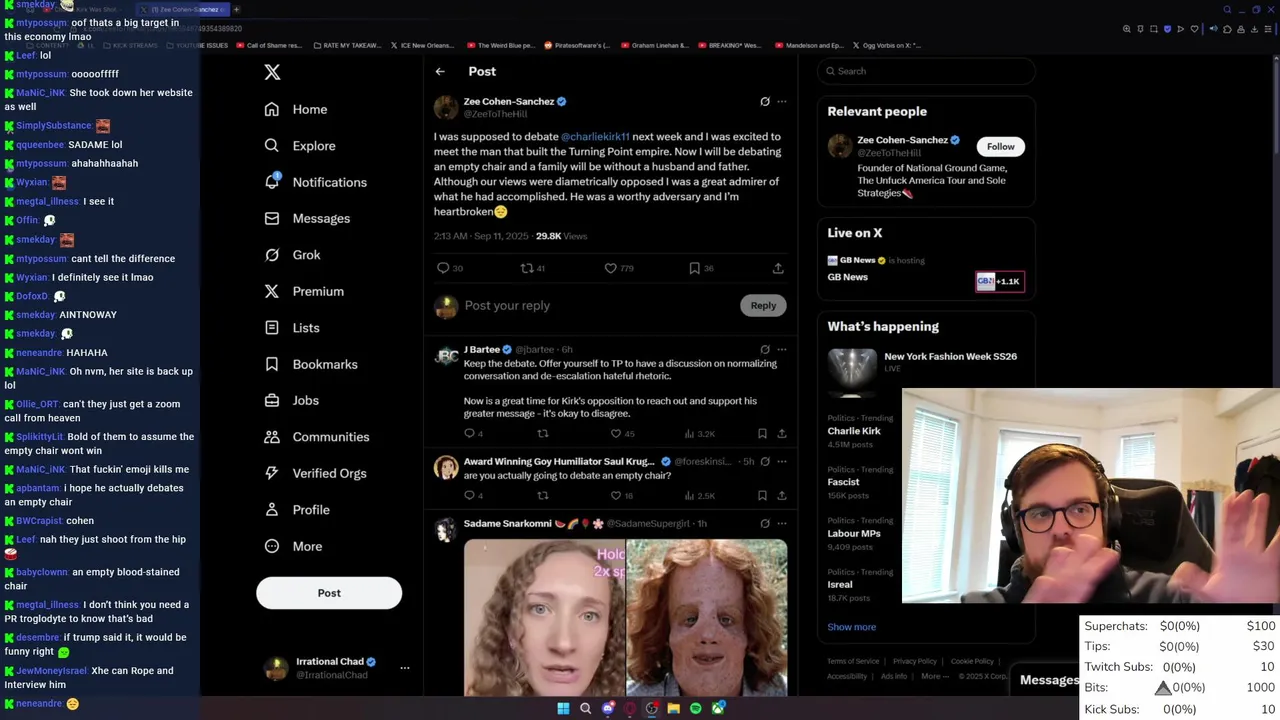Click Show more under trends
Viewport: 1280px width, 720px height.
[851, 627]
